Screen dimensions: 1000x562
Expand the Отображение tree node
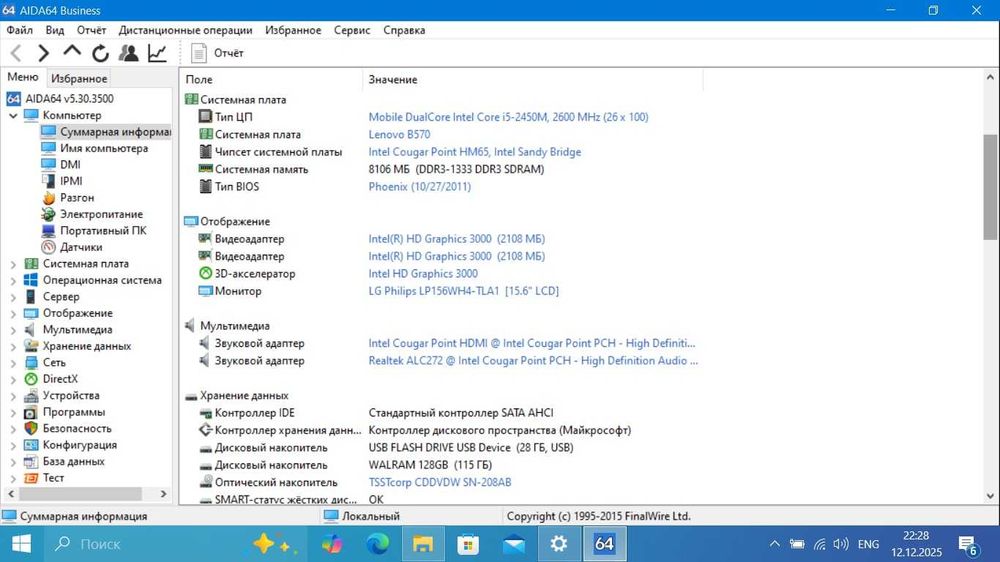13,313
